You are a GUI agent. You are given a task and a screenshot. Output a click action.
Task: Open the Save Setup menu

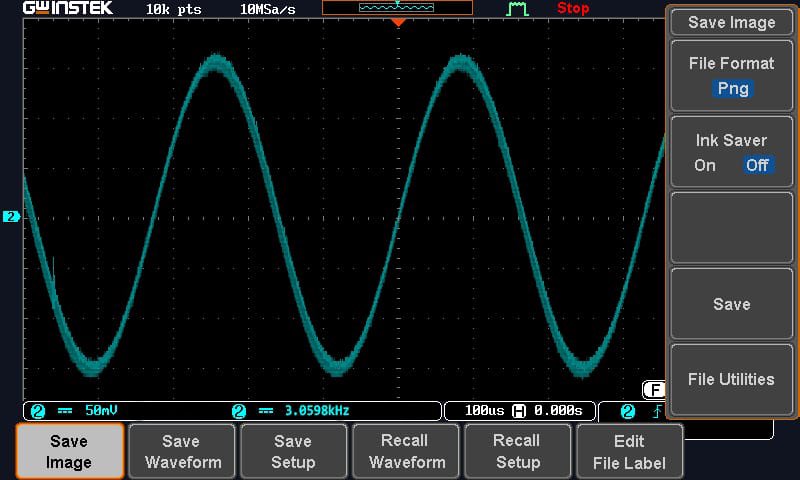pyautogui.click(x=293, y=451)
